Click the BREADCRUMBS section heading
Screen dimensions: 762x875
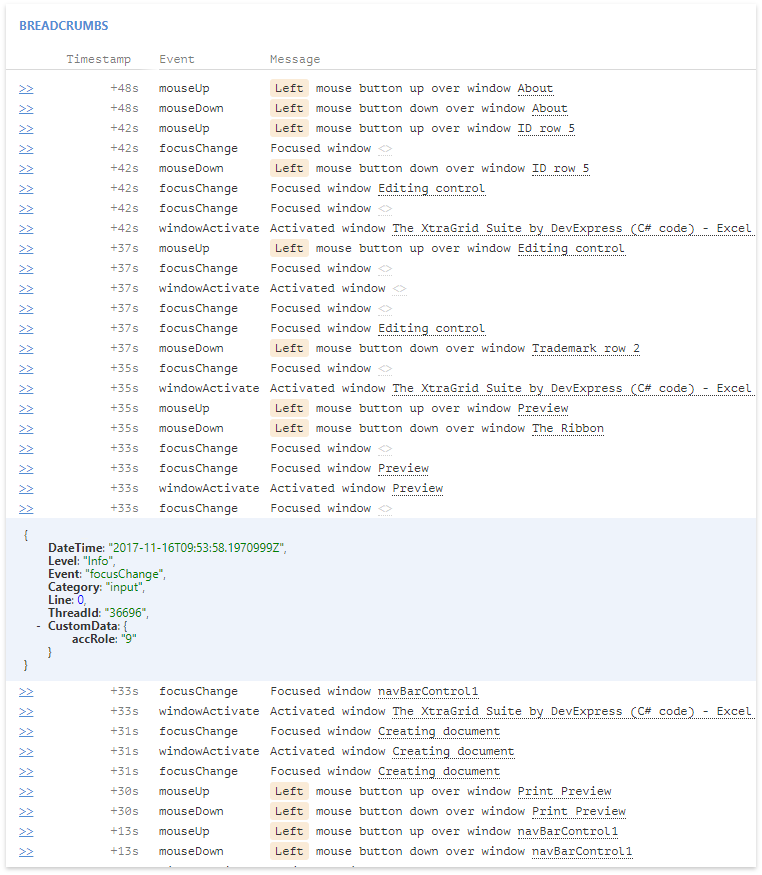tap(64, 25)
